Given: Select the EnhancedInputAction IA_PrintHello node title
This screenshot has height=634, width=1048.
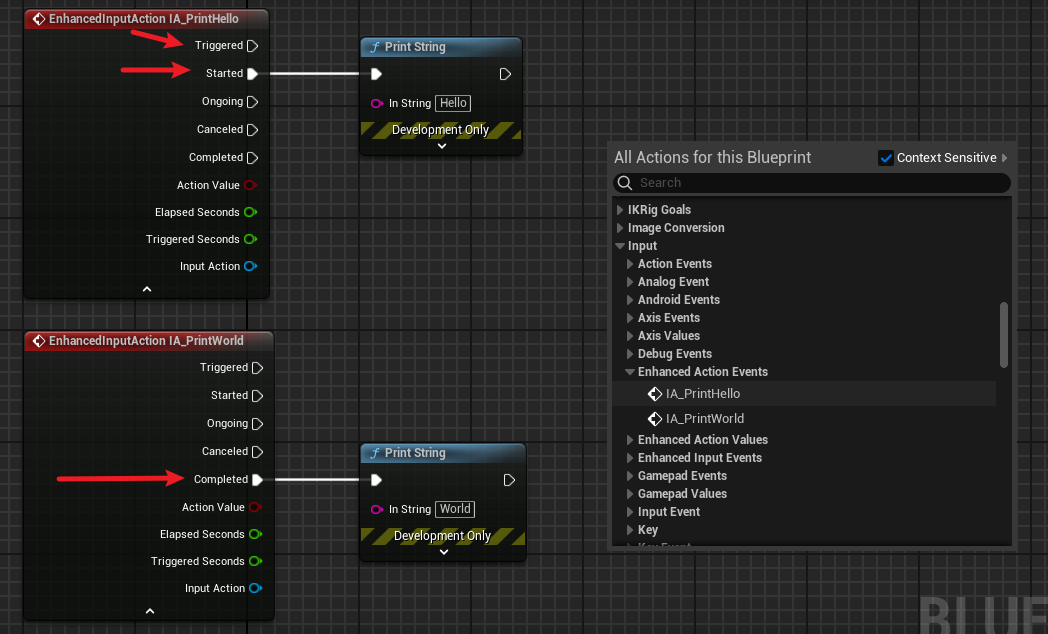Looking at the screenshot, I should 144,19.
